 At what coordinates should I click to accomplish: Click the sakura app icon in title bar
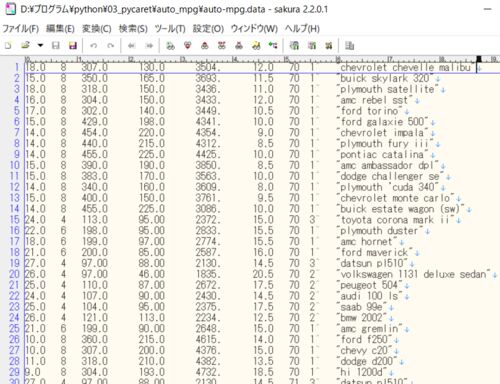coord(10,9)
